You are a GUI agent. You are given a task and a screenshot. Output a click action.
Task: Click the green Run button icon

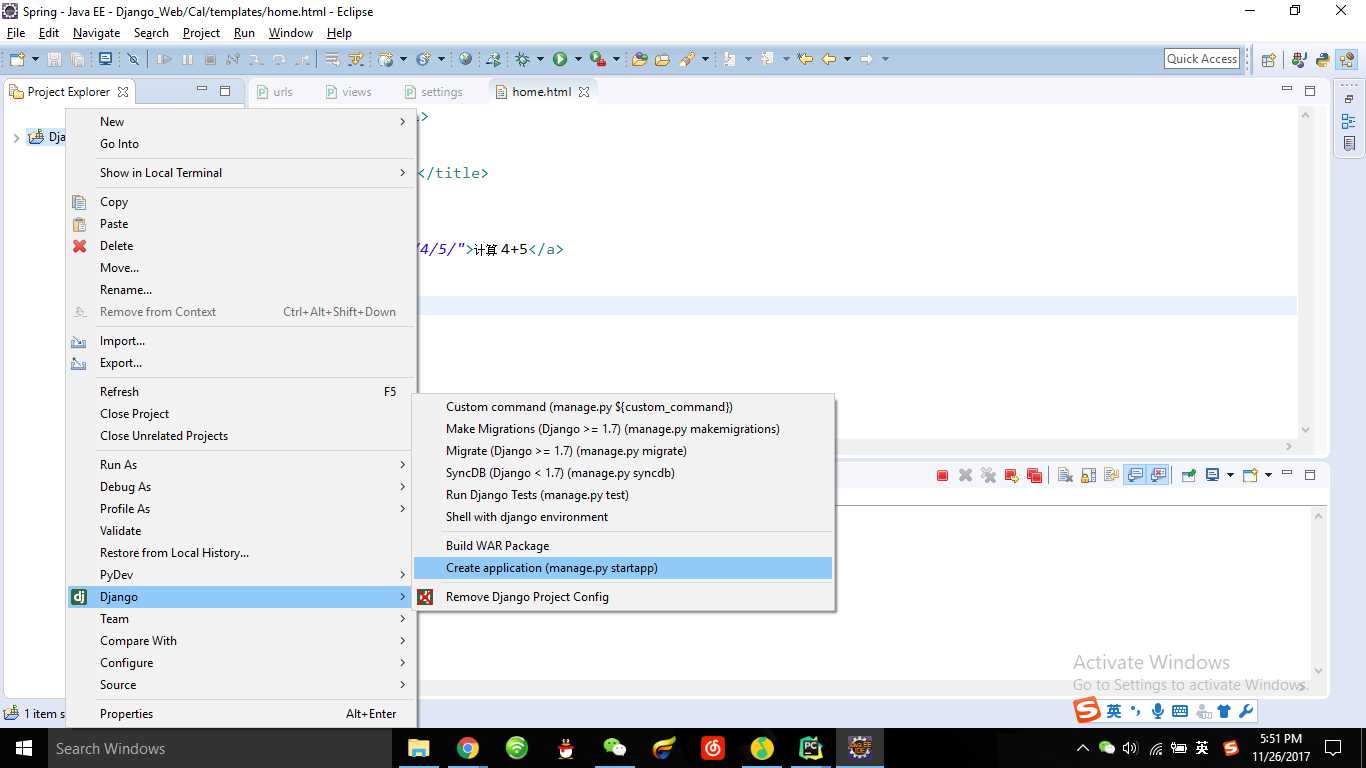click(x=560, y=59)
